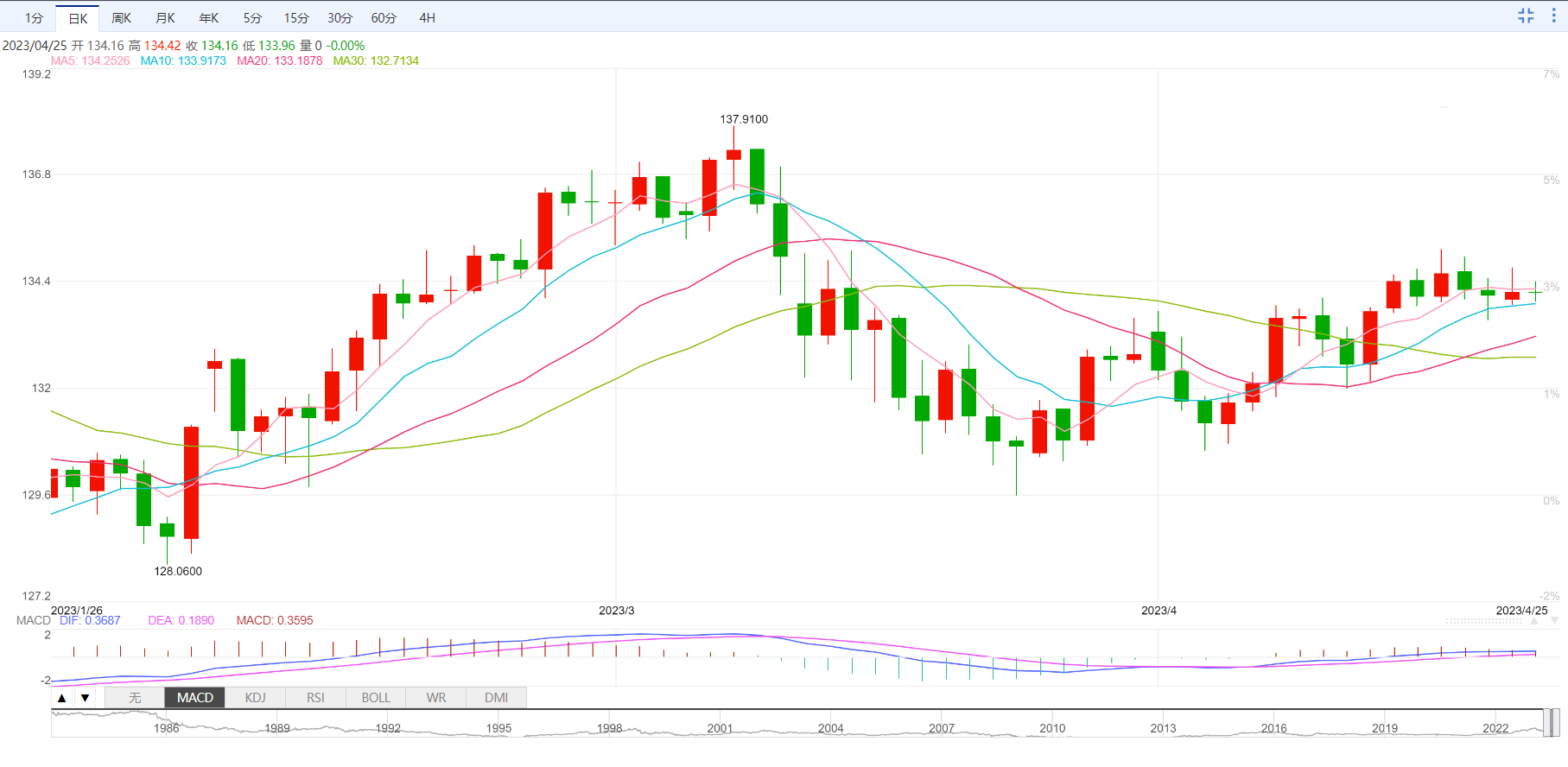
Task: Choose the 60分 timeframe
Action: pyautogui.click(x=384, y=18)
